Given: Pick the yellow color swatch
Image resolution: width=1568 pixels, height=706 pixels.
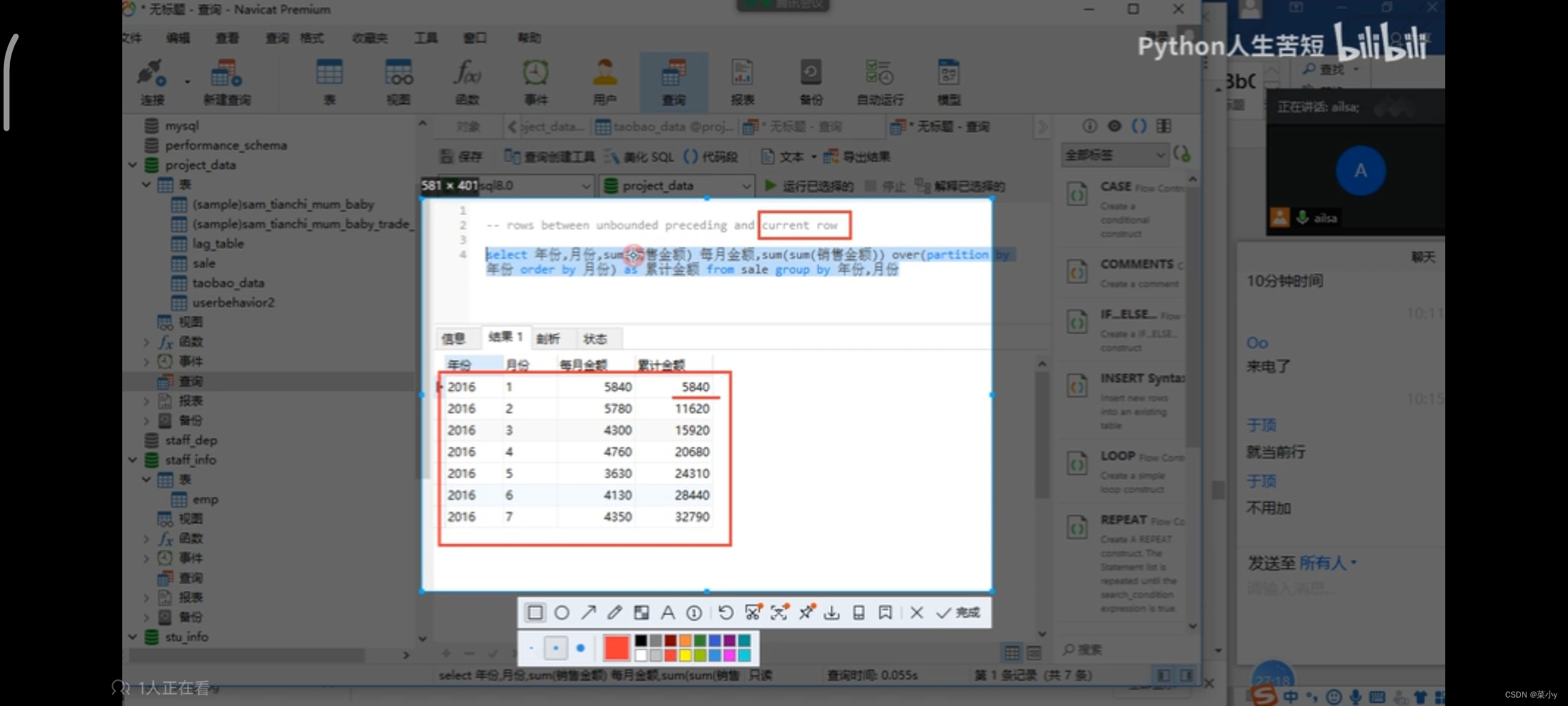Looking at the screenshot, I should (685, 655).
